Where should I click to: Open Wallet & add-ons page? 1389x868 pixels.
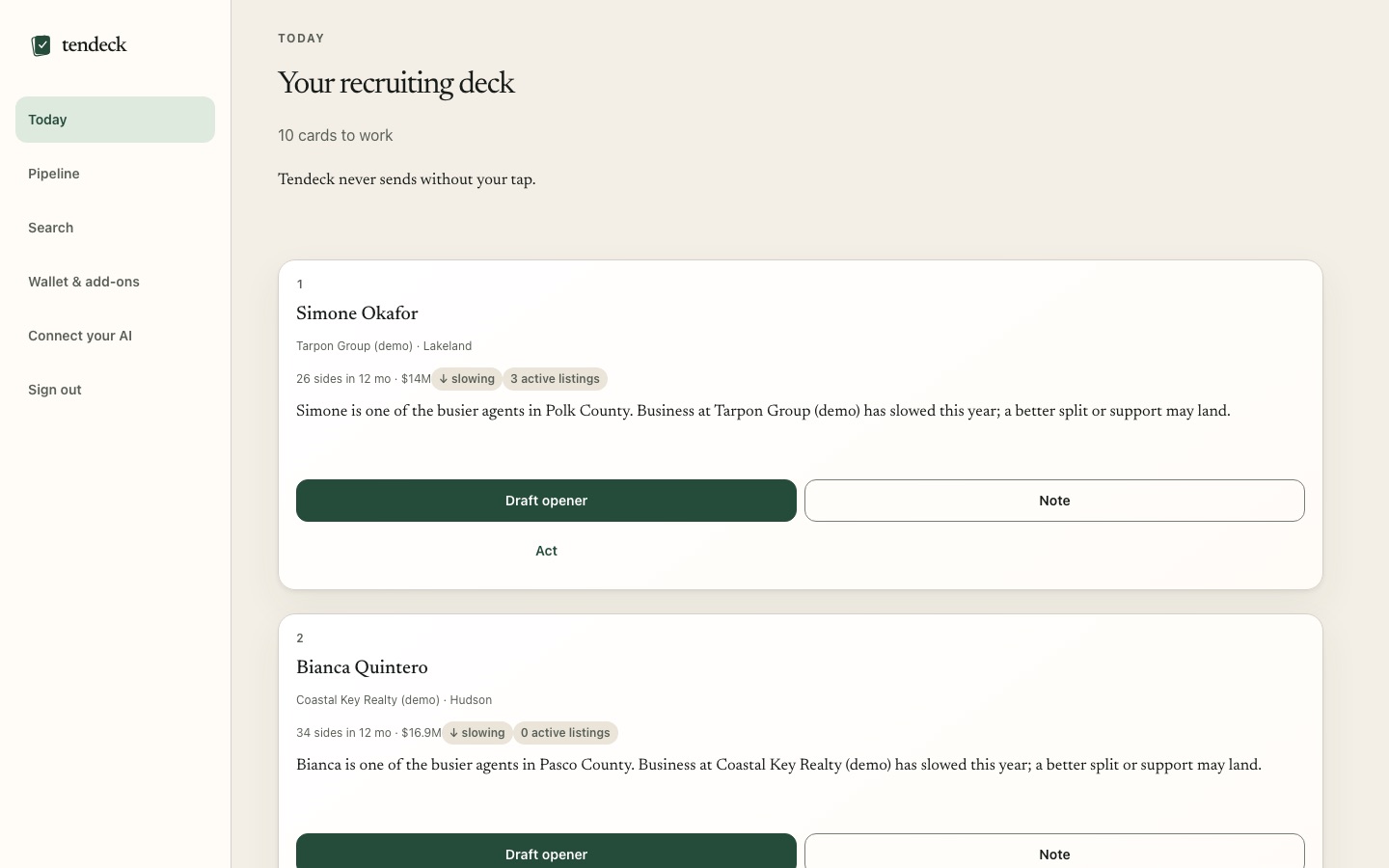115,282
